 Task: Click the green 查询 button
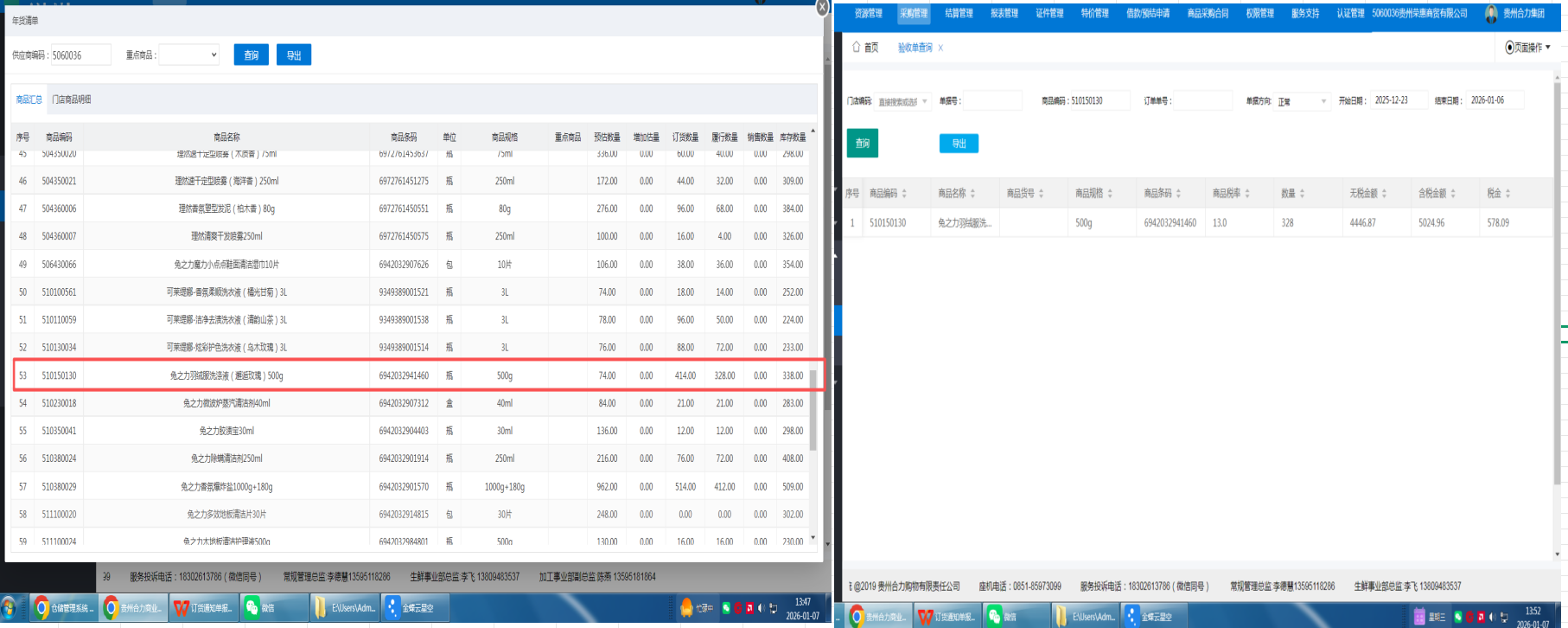click(x=862, y=144)
